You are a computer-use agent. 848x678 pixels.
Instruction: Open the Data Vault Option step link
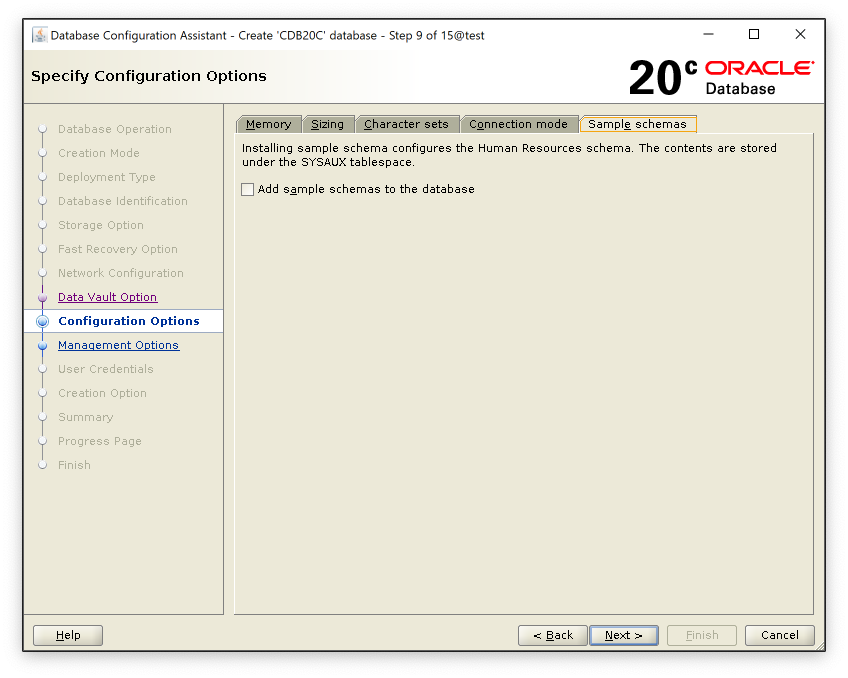pyautogui.click(x=107, y=297)
